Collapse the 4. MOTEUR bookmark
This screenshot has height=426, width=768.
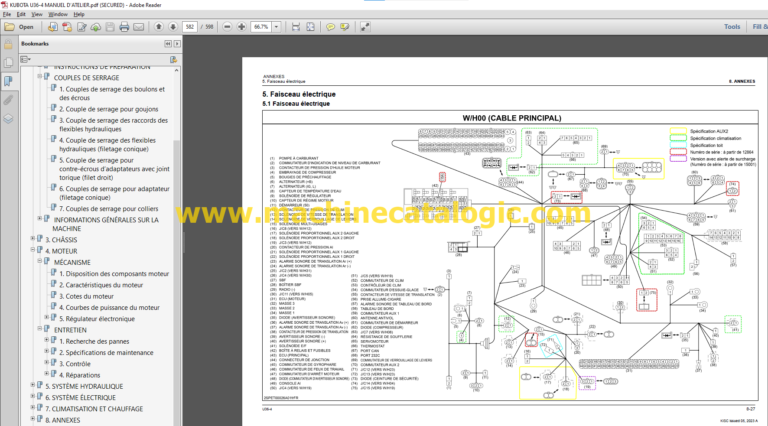(x=33, y=250)
